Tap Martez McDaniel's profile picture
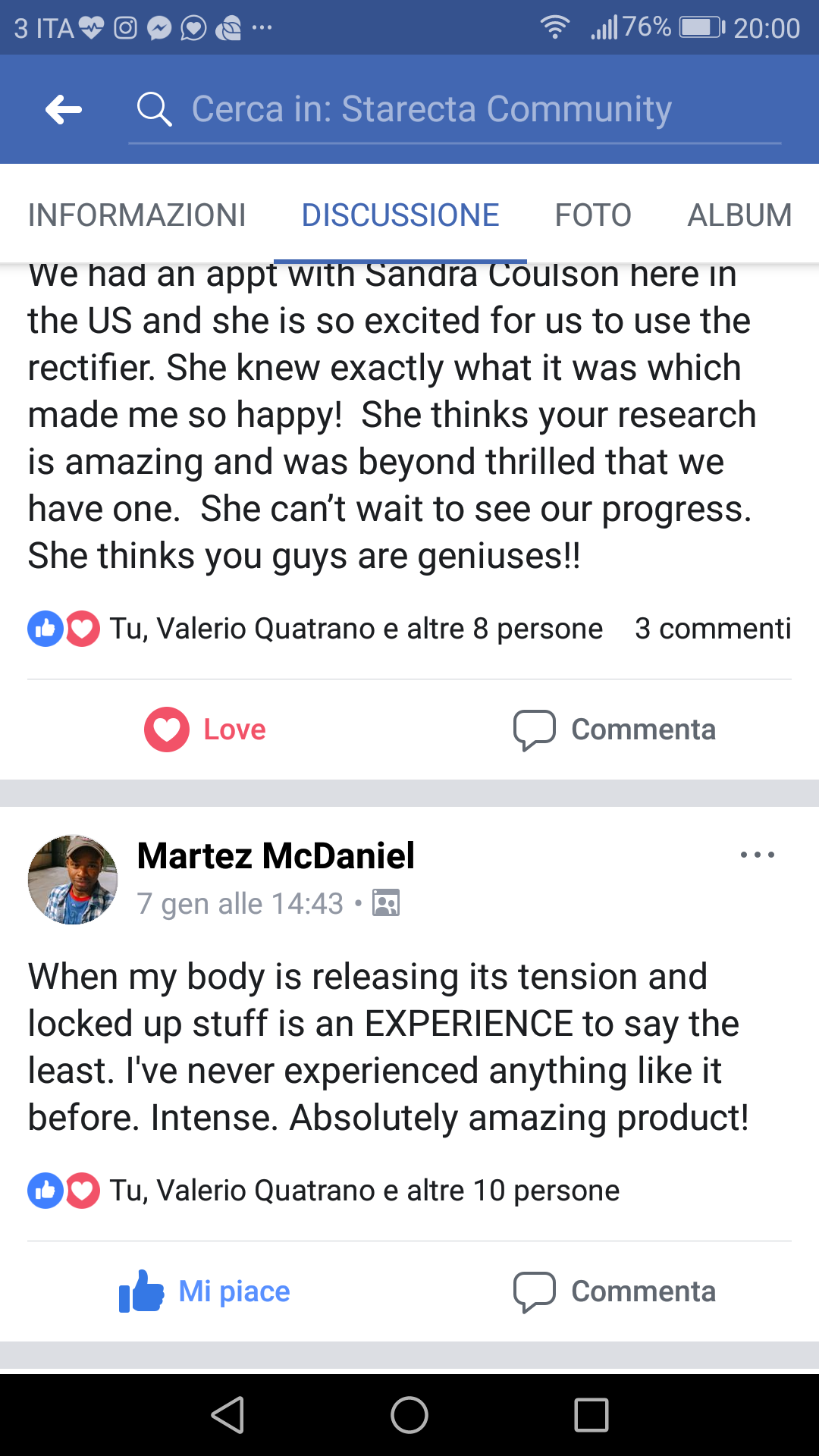This screenshot has width=819, height=1456. [73, 880]
